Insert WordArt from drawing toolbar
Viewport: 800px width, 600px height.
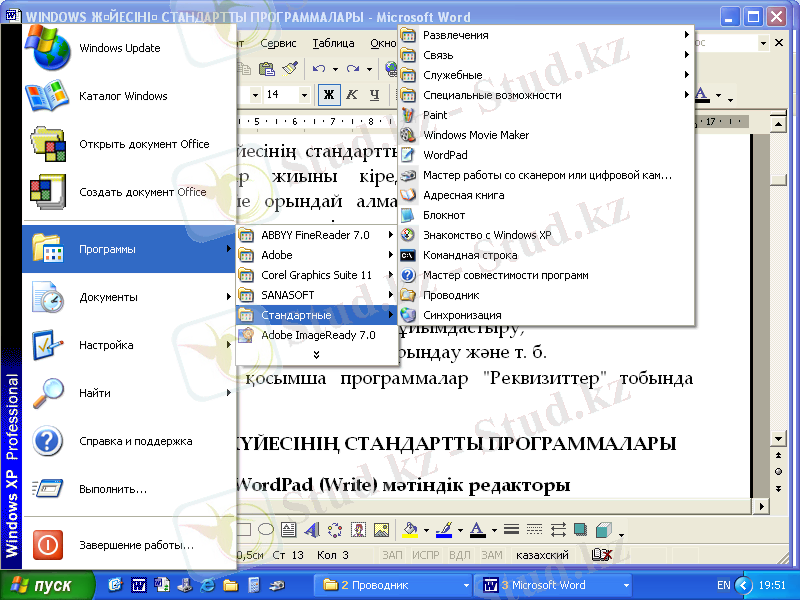[x=312, y=530]
